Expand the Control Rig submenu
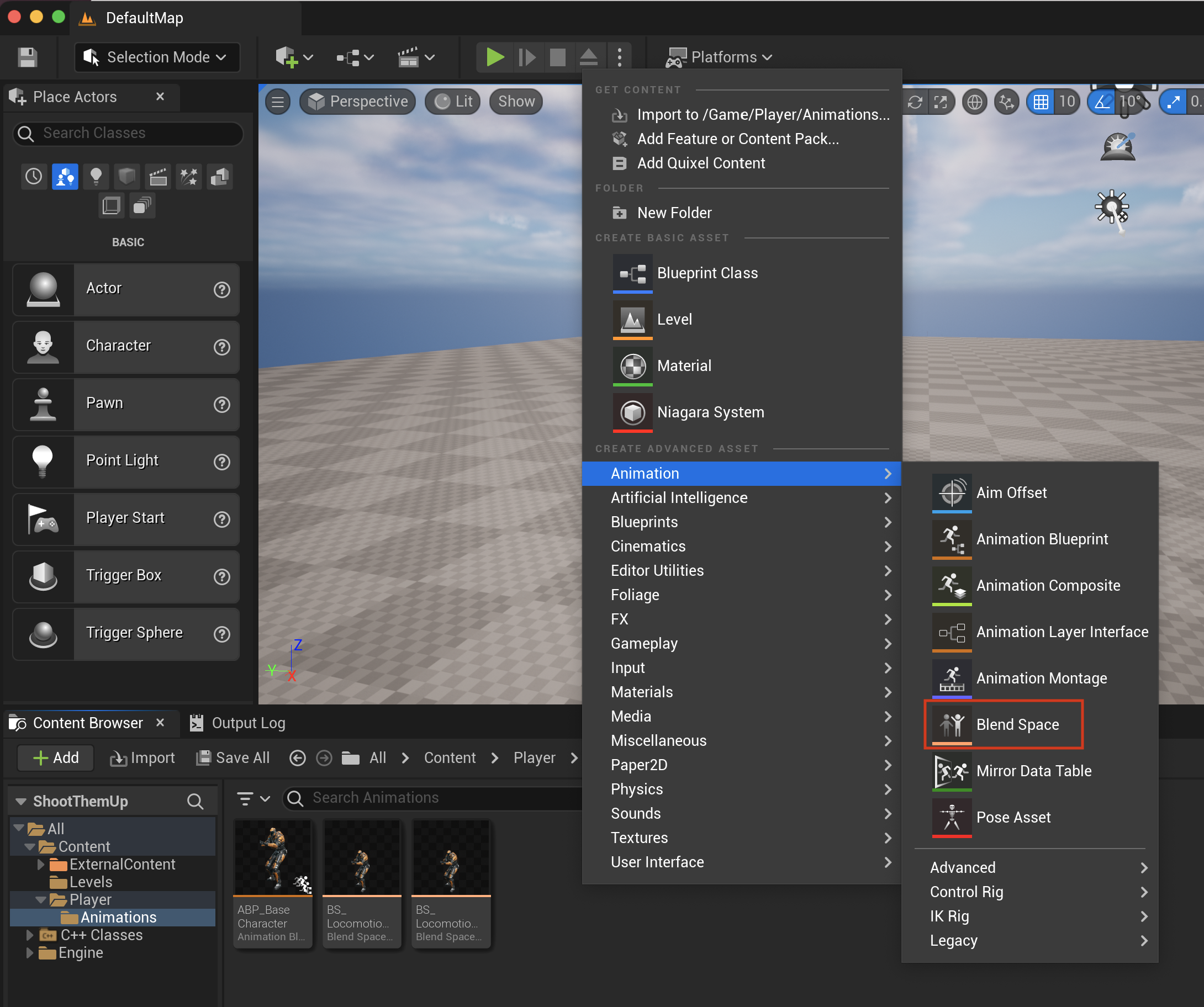Image resolution: width=1204 pixels, height=1007 pixels. click(x=1030, y=892)
